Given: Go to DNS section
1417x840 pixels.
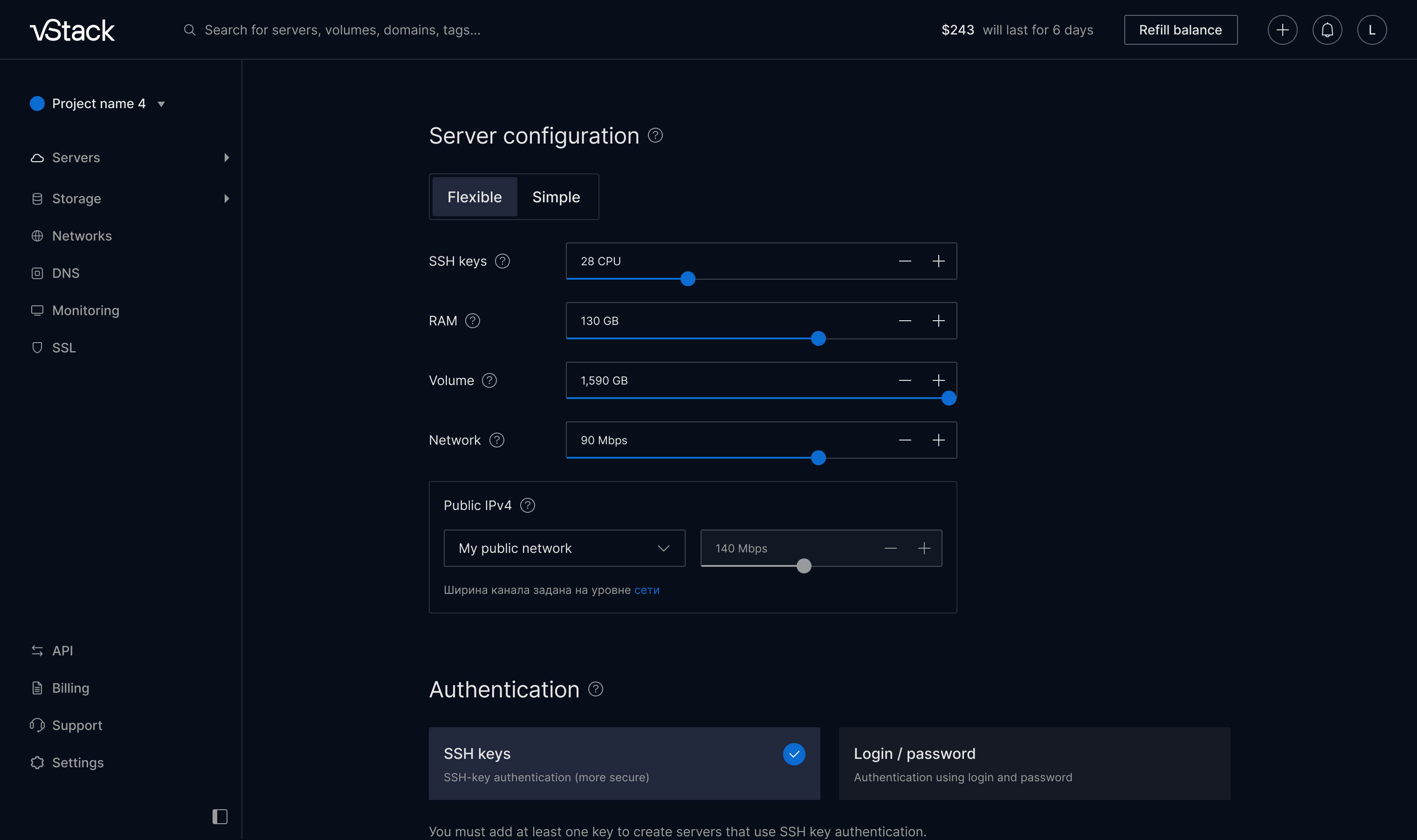Looking at the screenshot, I should click(66, 273).
